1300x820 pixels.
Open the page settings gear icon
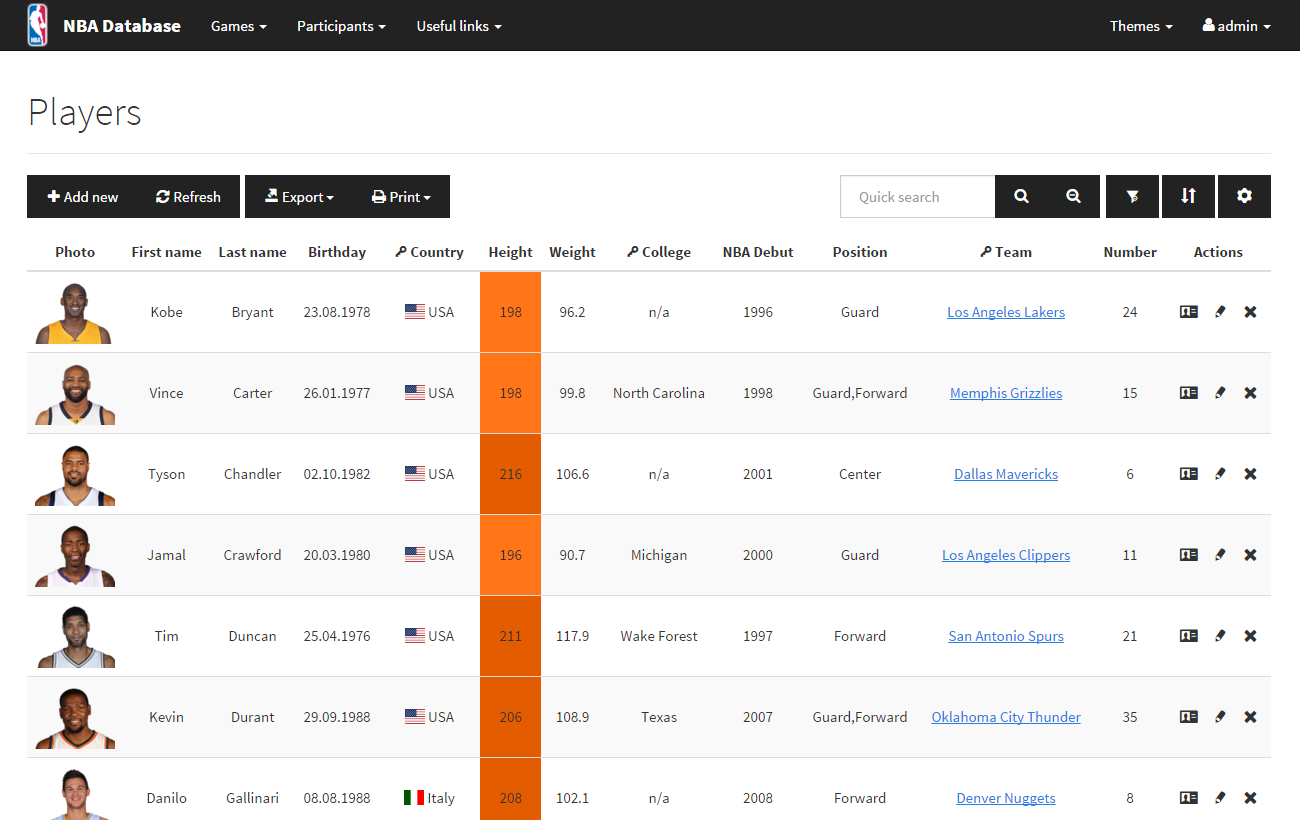point(1244,197)
